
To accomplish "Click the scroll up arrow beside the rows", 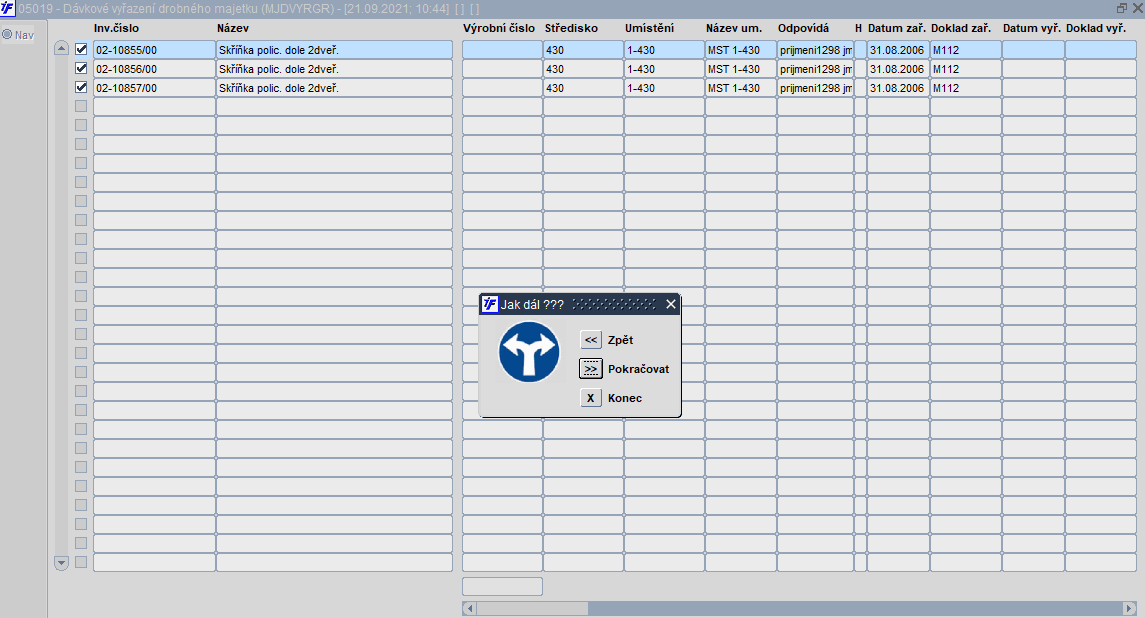I will click(61, 49).
